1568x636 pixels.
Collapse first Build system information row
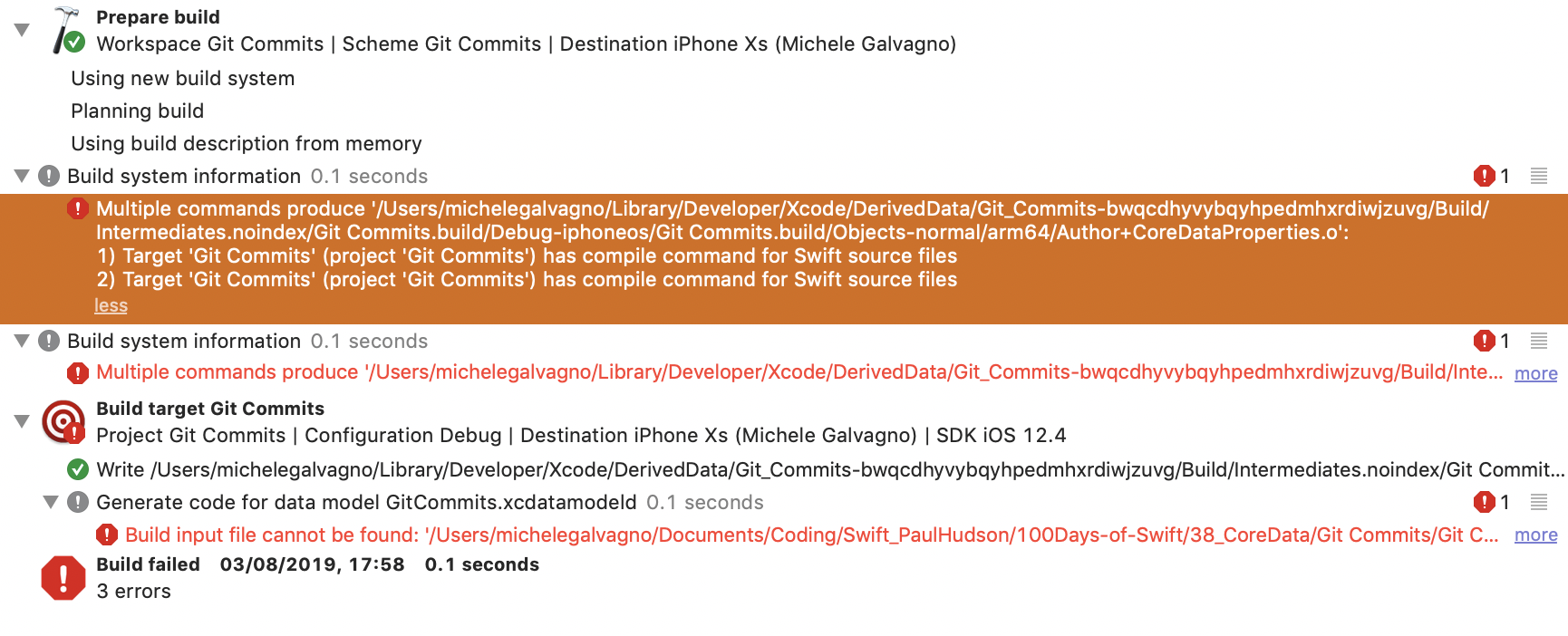point(22,176)
